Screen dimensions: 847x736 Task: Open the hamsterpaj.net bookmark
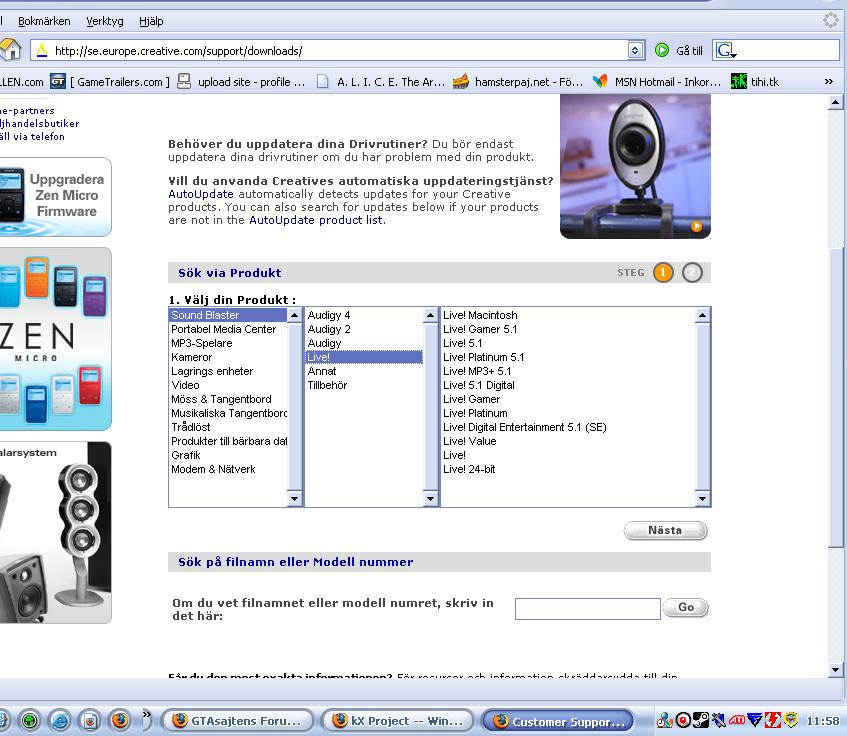click(x=517, y=82)
